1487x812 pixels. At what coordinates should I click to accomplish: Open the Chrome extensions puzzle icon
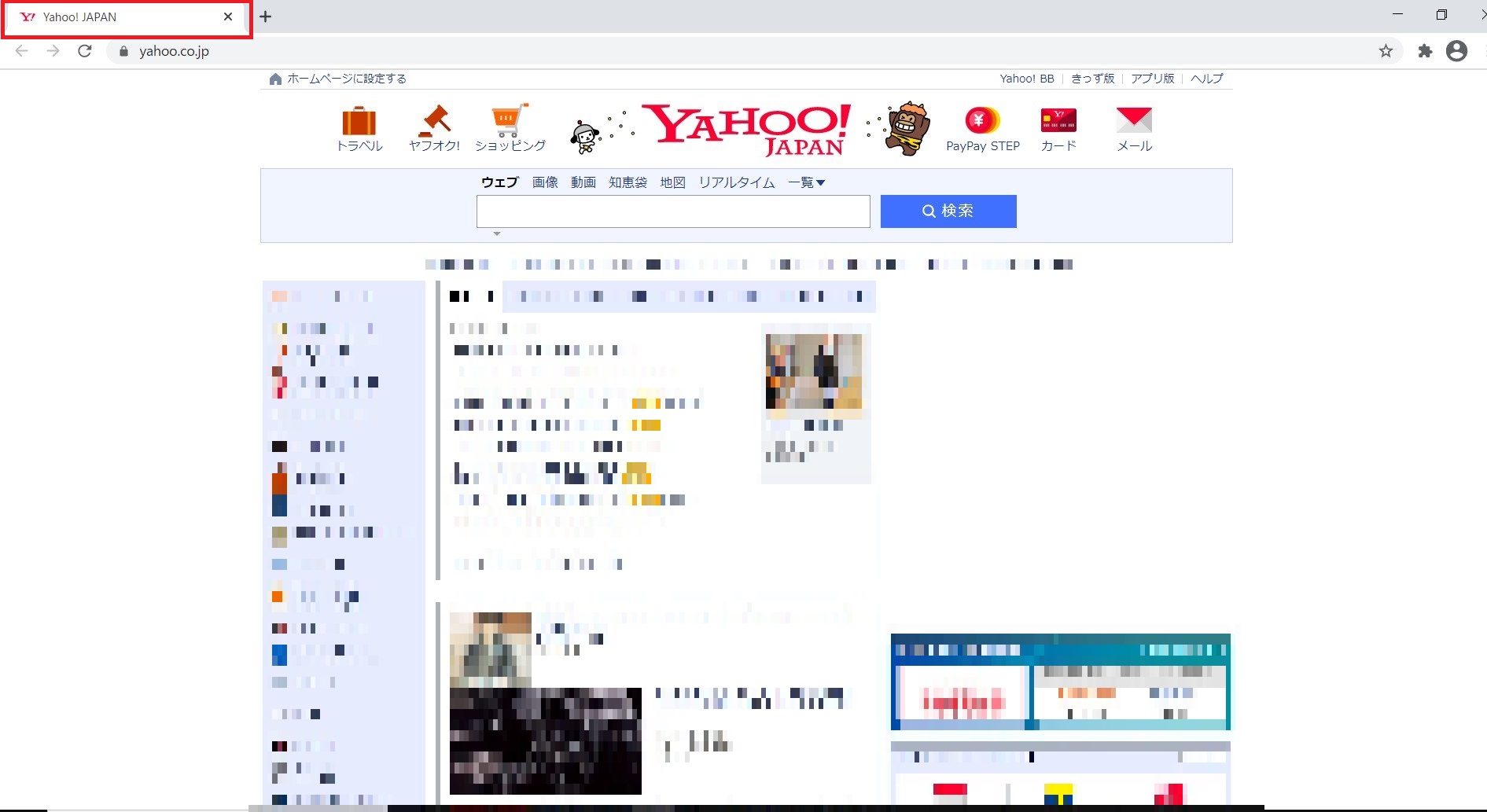(1425, 50)
